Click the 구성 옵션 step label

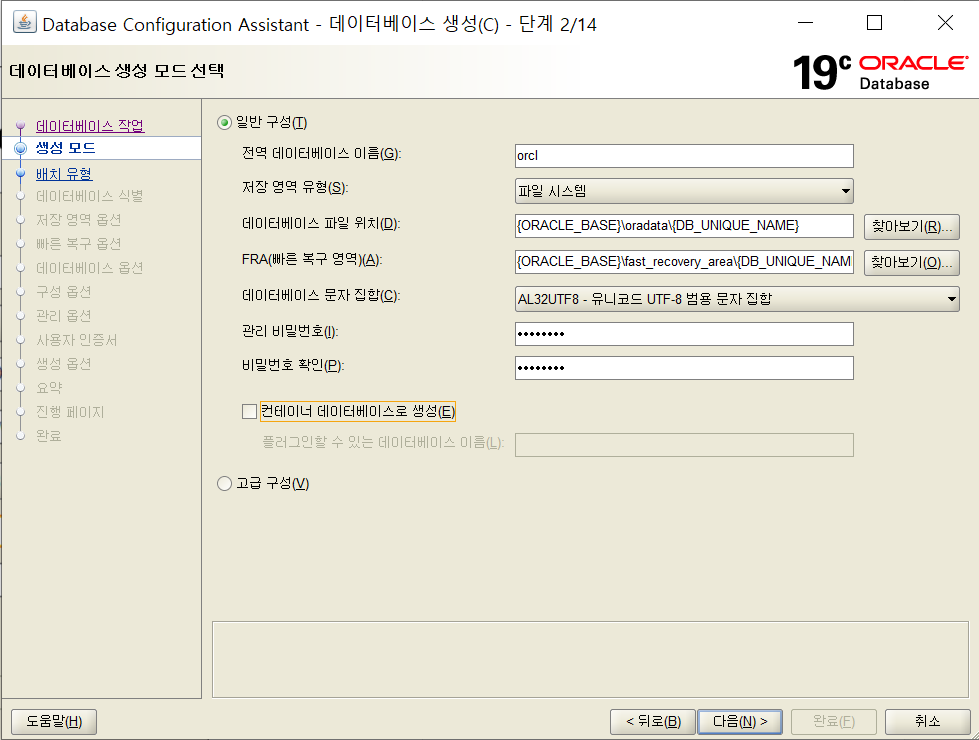click(63, 292)
